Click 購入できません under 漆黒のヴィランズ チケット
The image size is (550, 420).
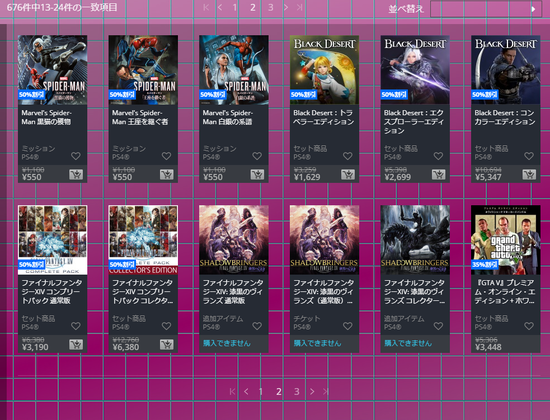point(317,343)
